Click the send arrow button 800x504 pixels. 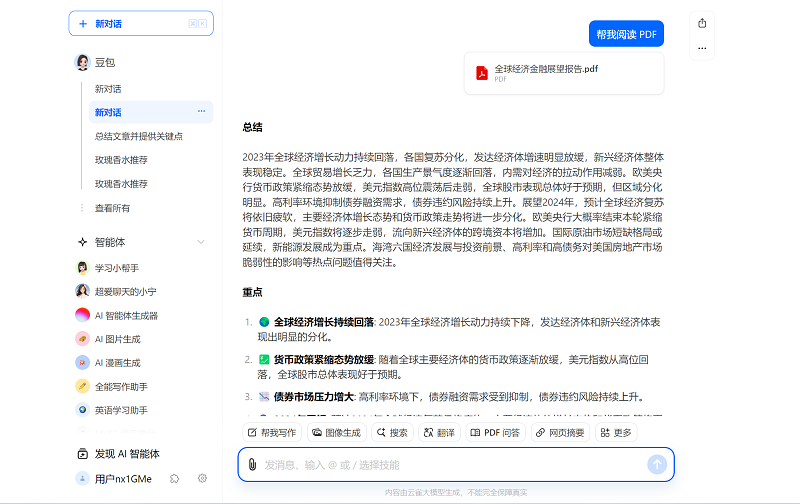tap(657, 464)
